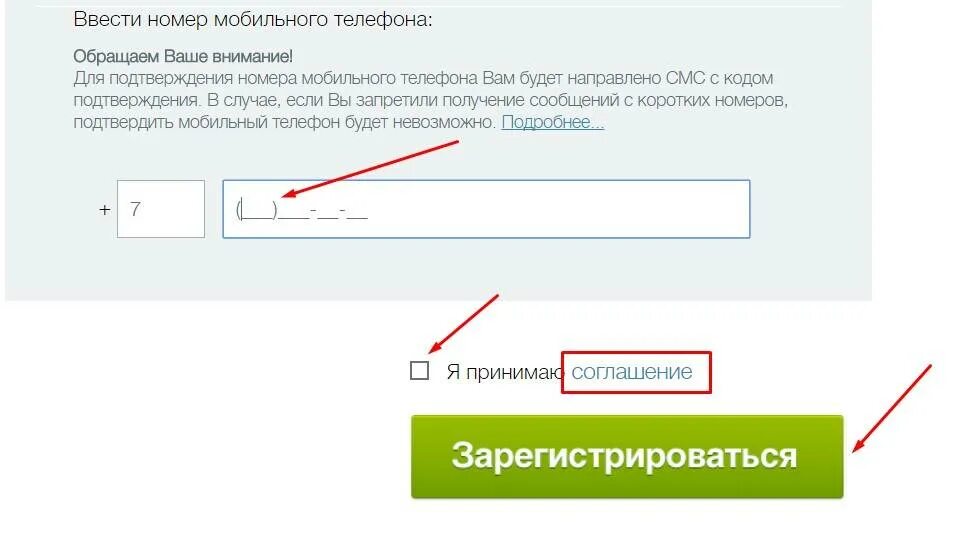Click the green Зарегистрироваться button
This screenshot has height=538, width=968.
click(x=627, y=456)
